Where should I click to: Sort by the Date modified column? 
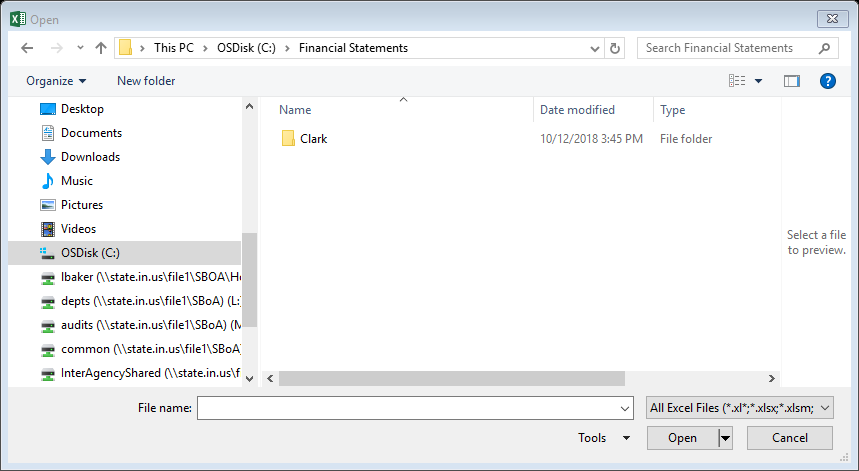tap(577, 110)
